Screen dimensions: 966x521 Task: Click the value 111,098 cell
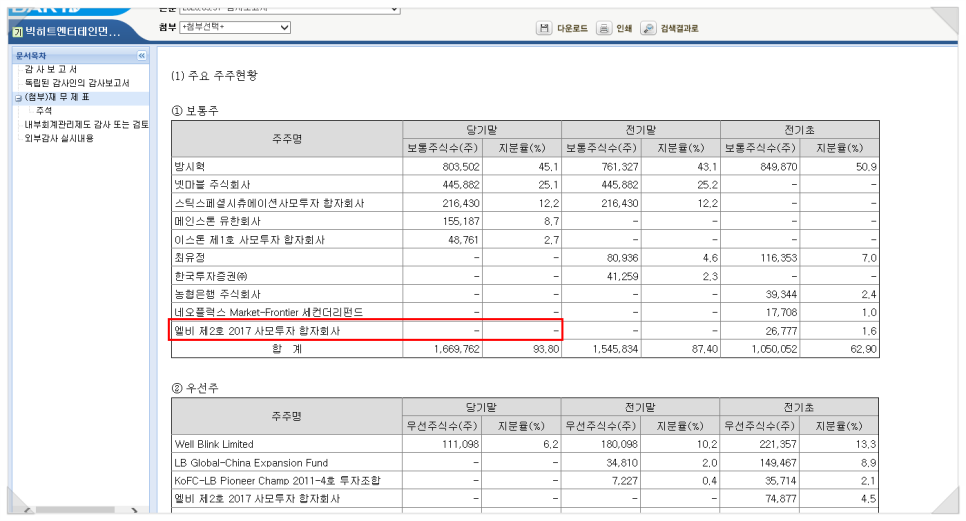(x=442, y=444)
